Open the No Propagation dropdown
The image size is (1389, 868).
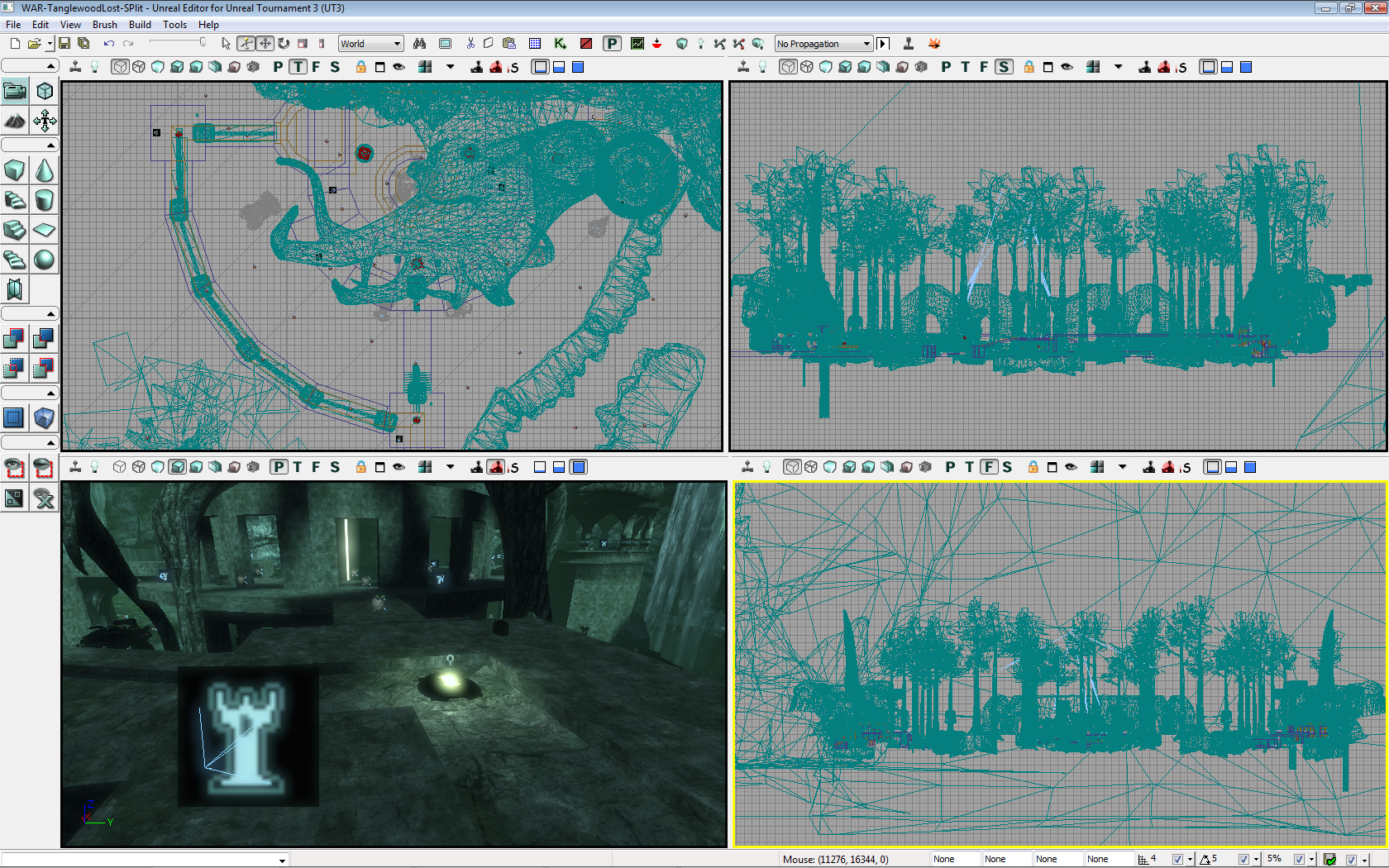tap(823, 44)
